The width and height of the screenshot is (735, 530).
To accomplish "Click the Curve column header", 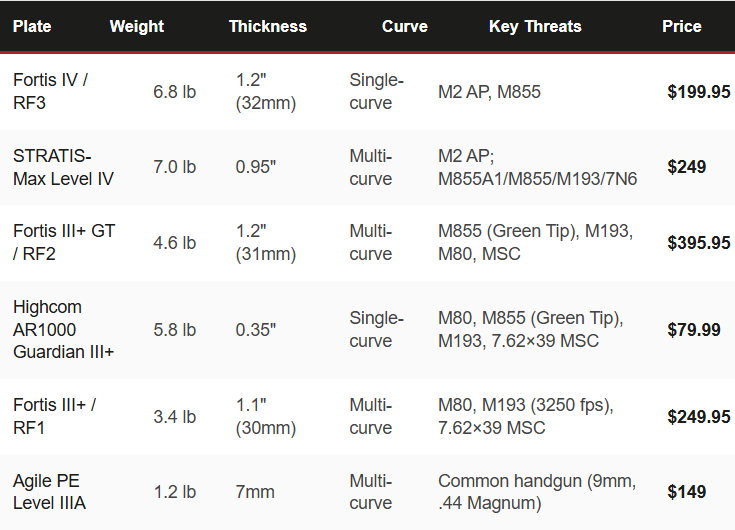I will tap(404, 26).
